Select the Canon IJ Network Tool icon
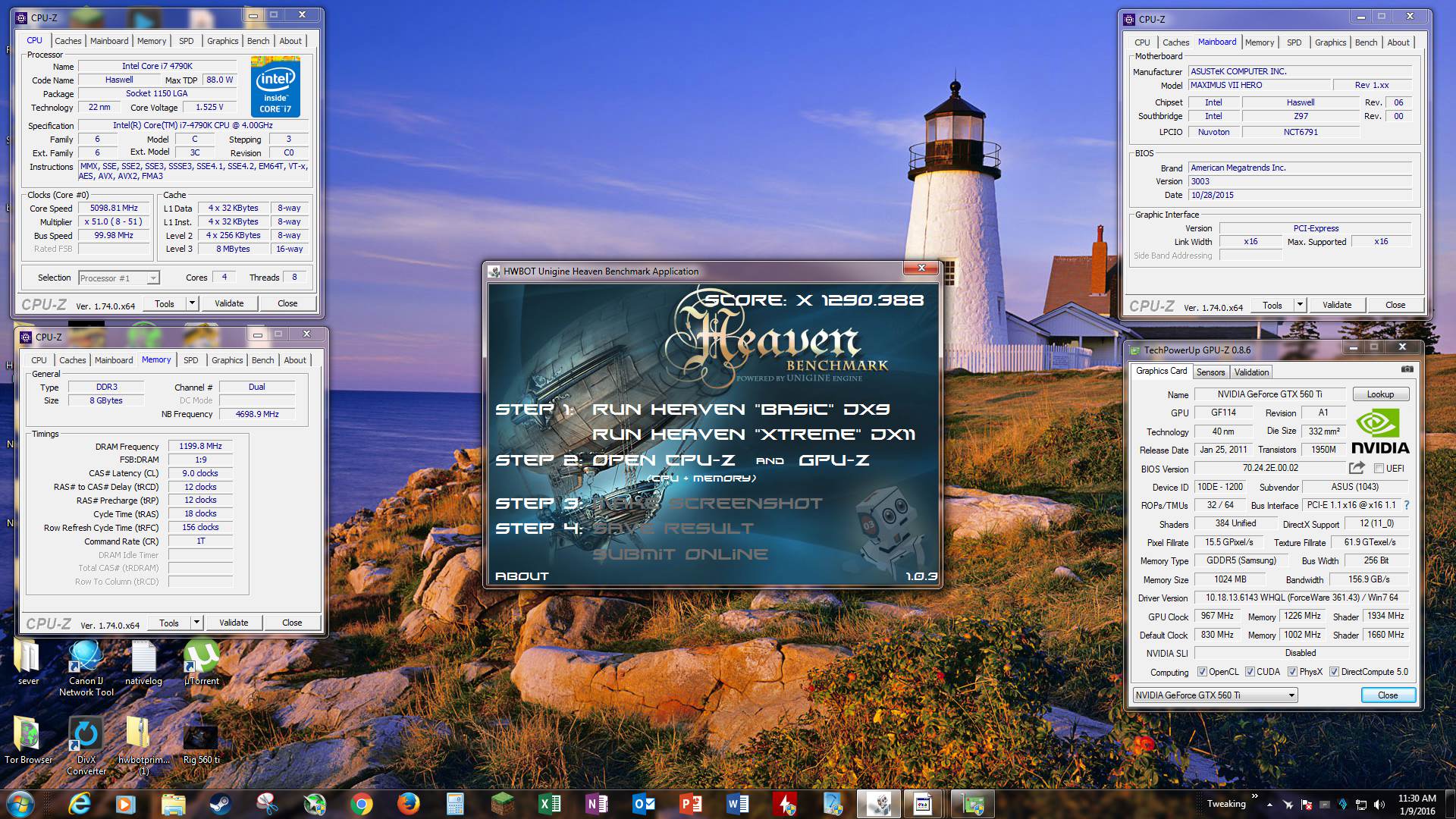The height and width of the screenshot is (819, 1456). coord(86,667)
